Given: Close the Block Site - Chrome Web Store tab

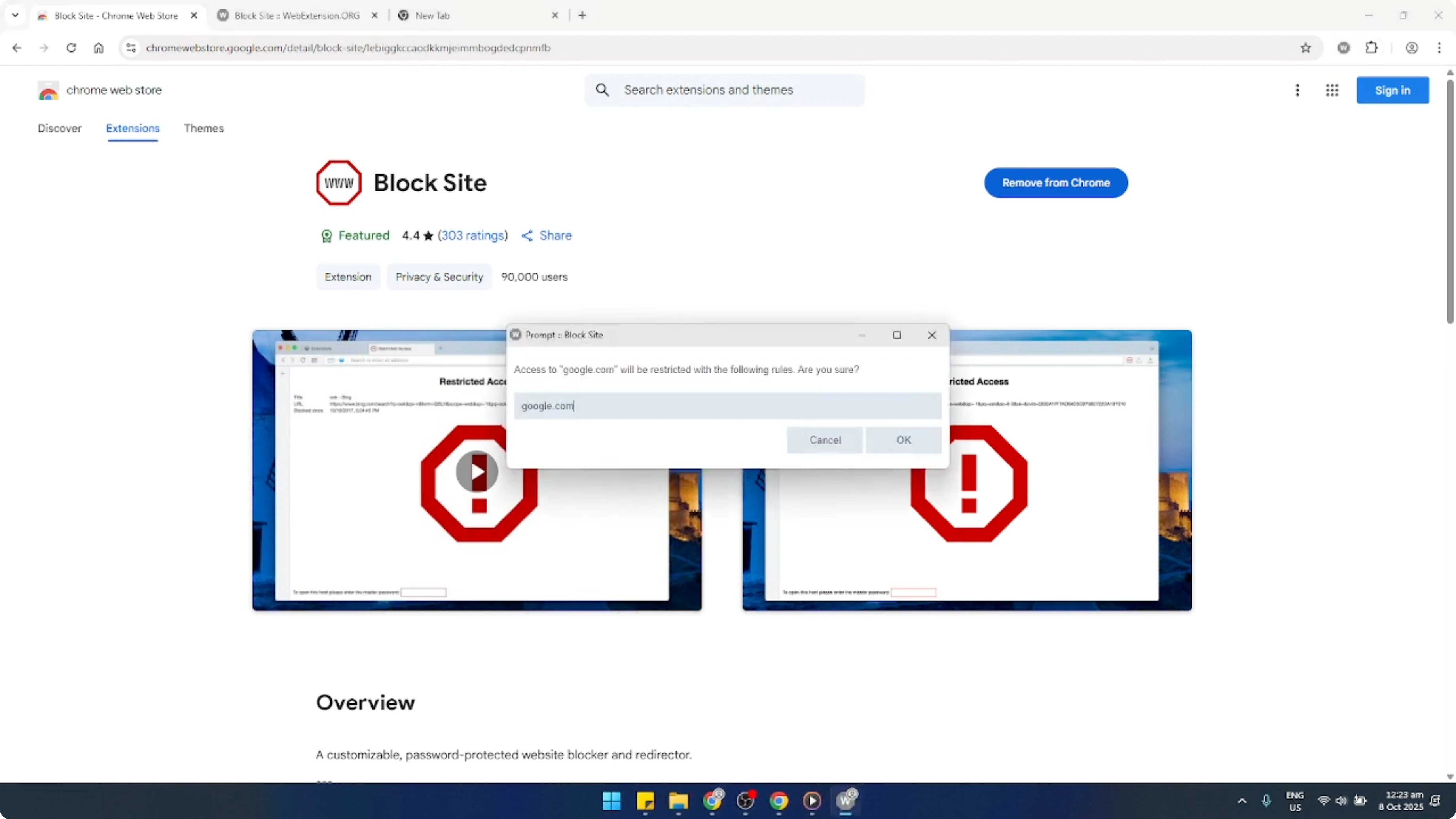Looking at the screenshot, I should click(194, 16).
